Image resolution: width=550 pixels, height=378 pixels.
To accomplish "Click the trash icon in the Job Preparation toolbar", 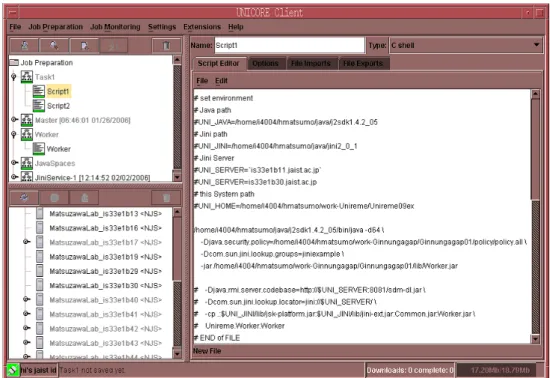I will tap(166, 46).
